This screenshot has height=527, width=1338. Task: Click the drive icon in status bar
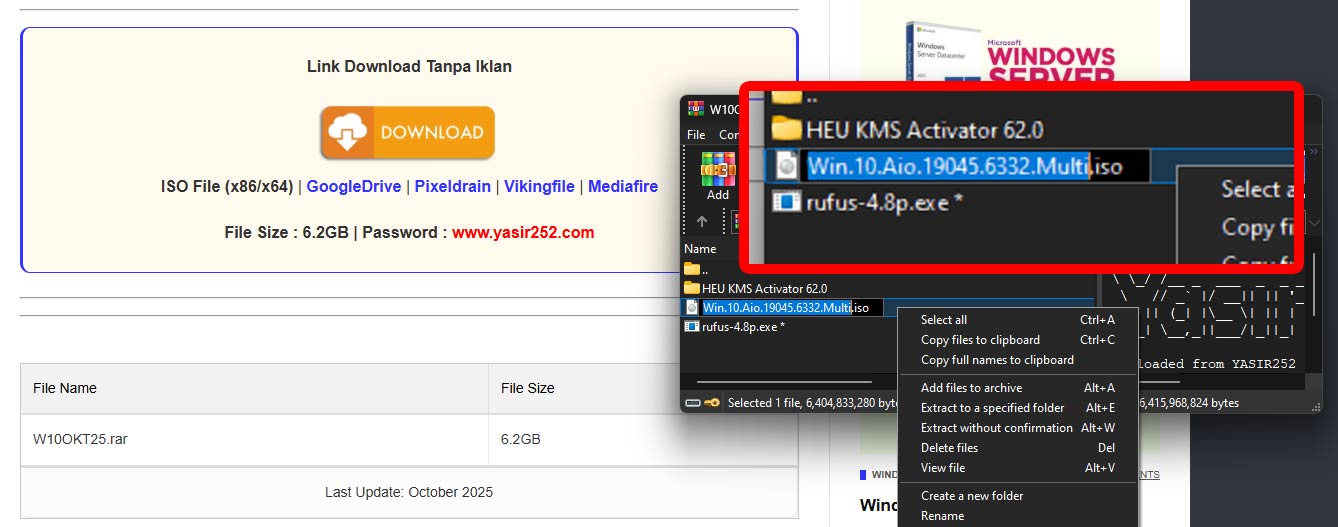[x=692, y=403]
